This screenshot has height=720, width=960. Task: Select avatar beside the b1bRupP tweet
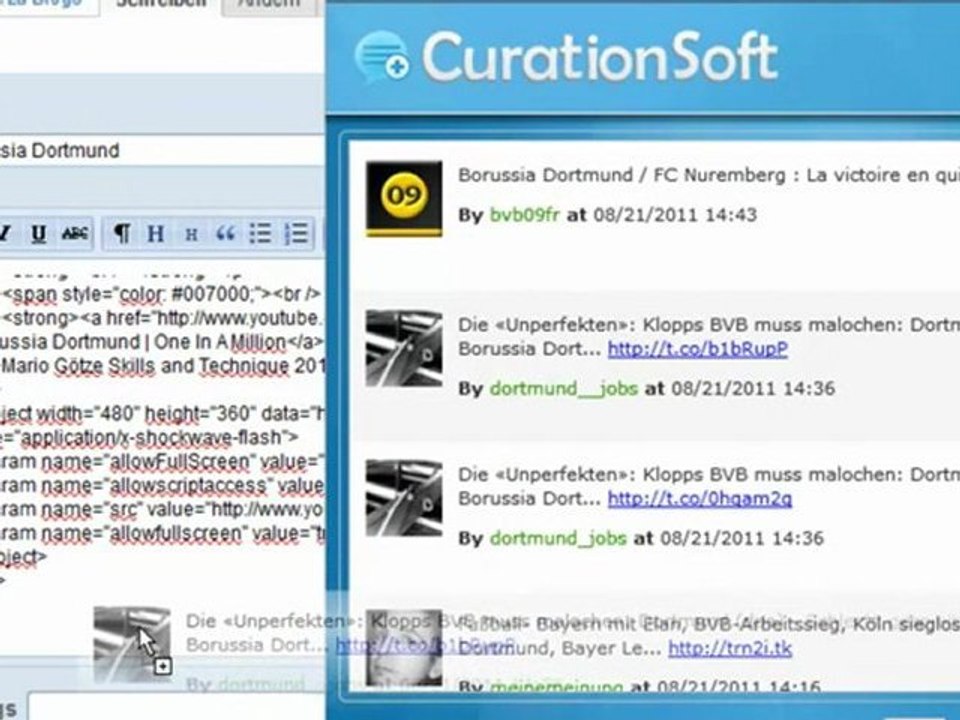click(x=404, y=348)
